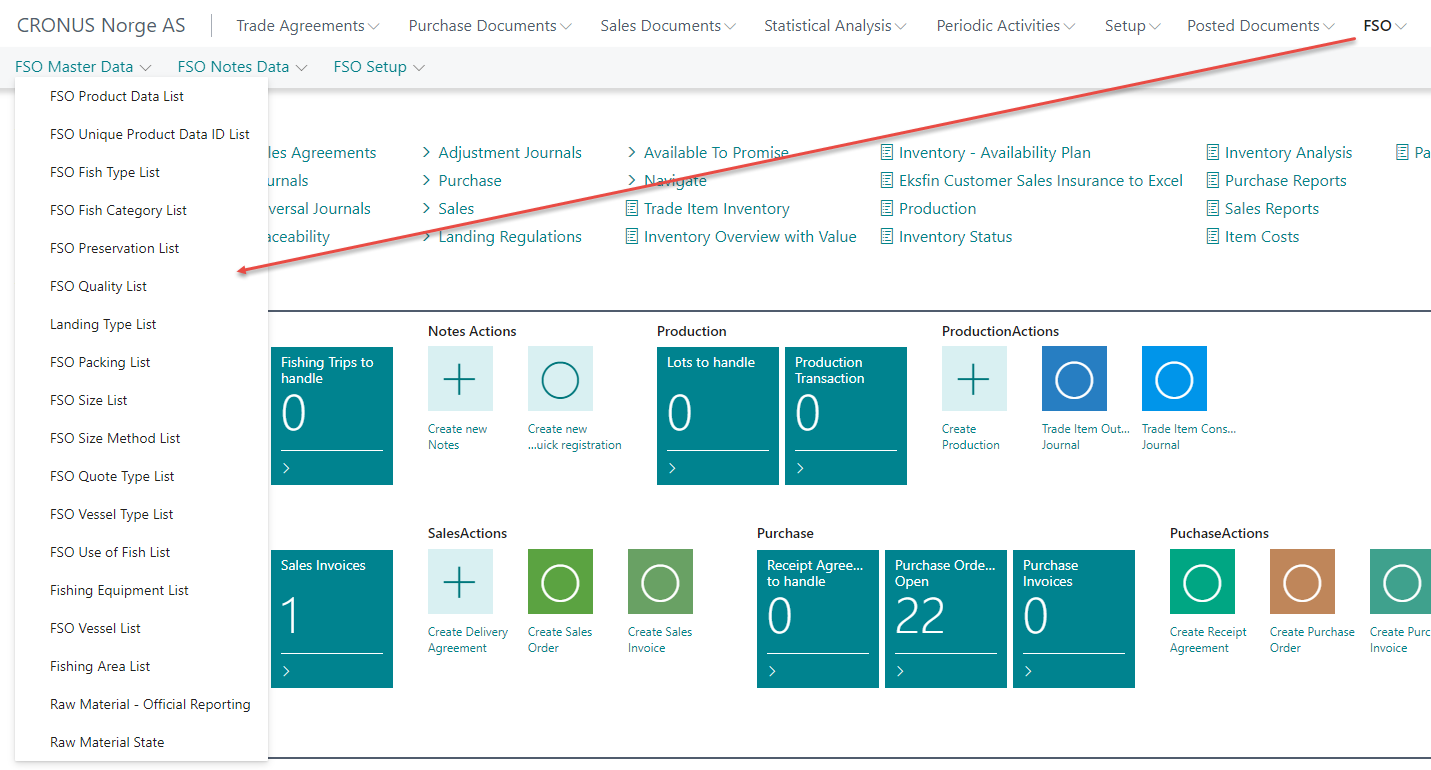Click the Create Receipt Agreement icon
The height and width of the screenshot is (770, 1431).
(1202, 582)
